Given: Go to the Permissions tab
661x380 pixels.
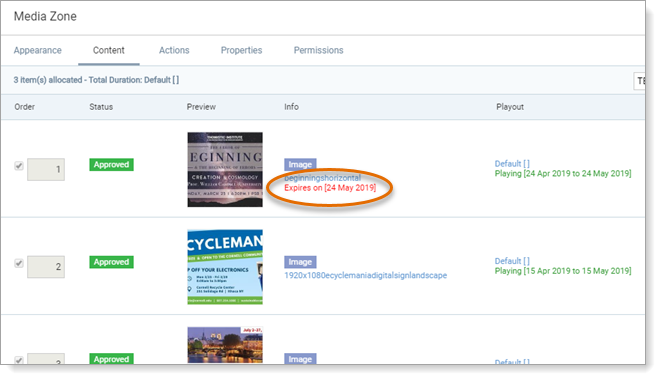Looking at the screenshot, I should pyautogui.click(x=319, y=50).
